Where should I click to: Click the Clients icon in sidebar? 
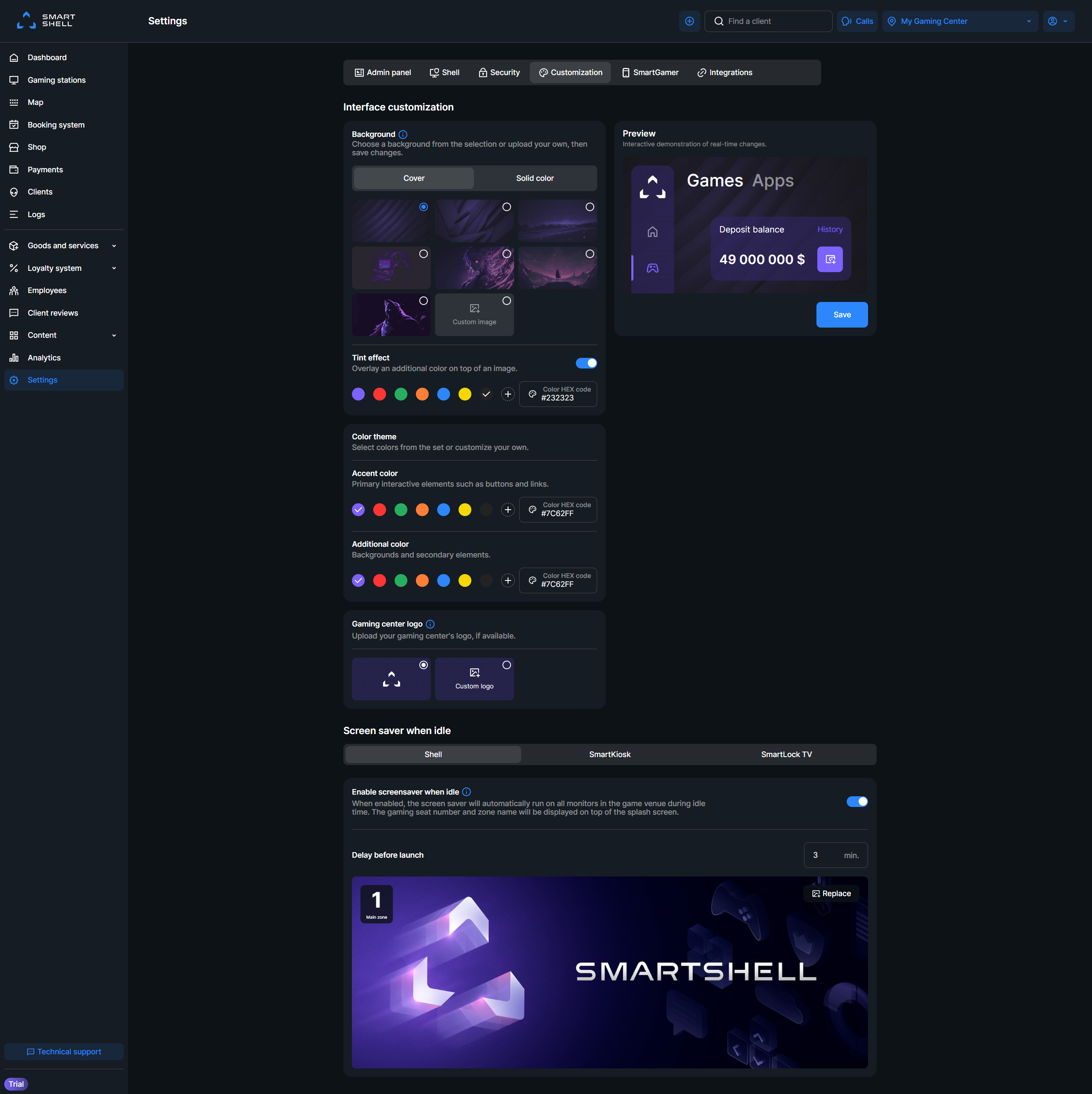(x=14, y=192)
